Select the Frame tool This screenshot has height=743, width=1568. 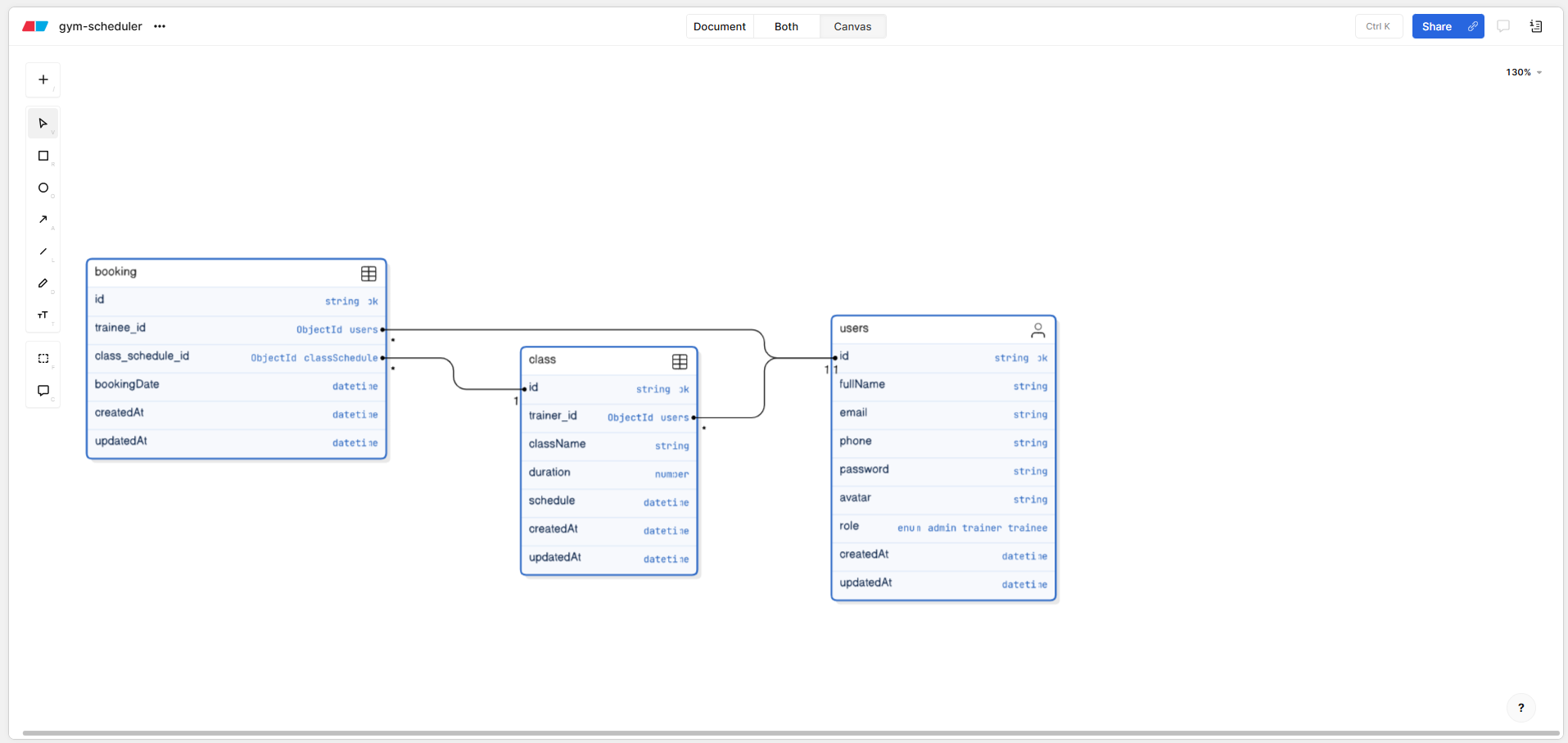tap(43, 358)
